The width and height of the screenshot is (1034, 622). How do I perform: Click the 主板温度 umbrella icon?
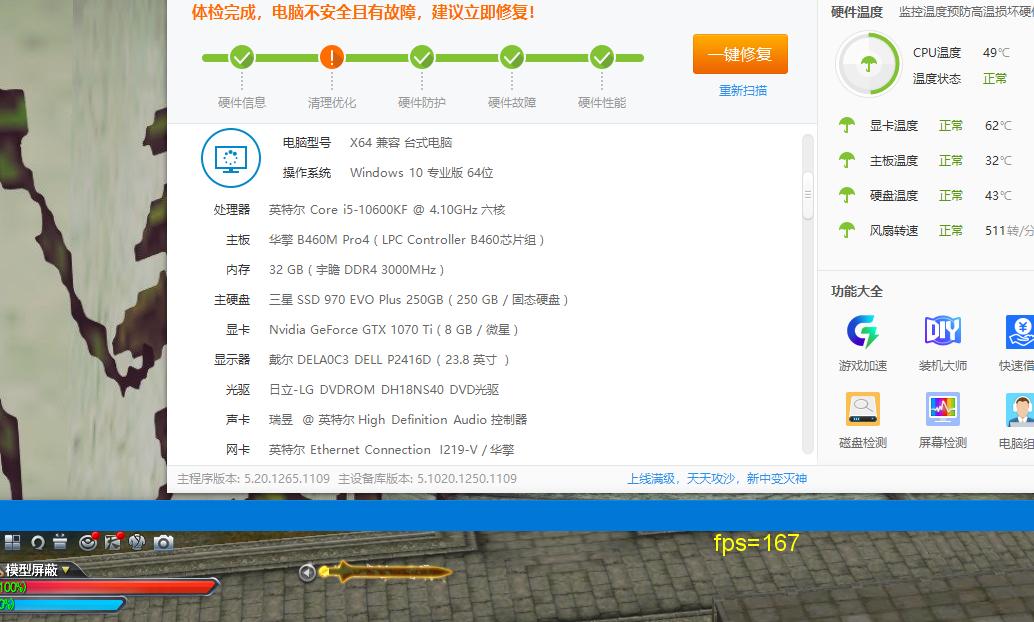(x=847, y=160)
